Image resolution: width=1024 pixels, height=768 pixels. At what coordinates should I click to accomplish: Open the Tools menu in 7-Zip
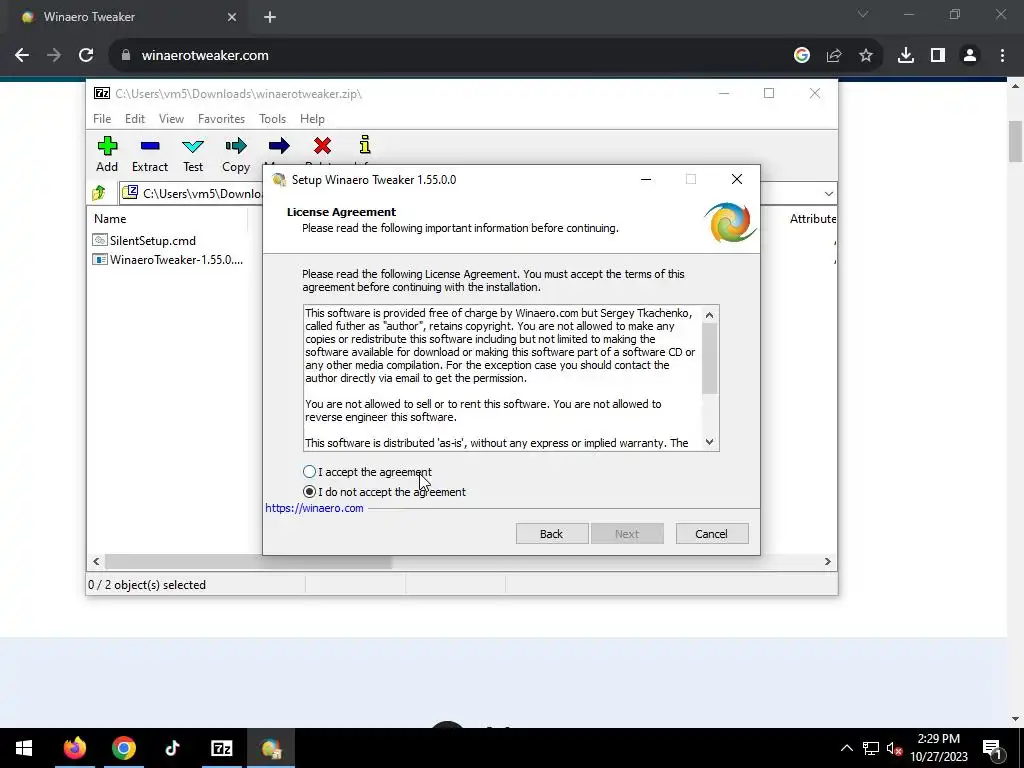click(272, 119)
